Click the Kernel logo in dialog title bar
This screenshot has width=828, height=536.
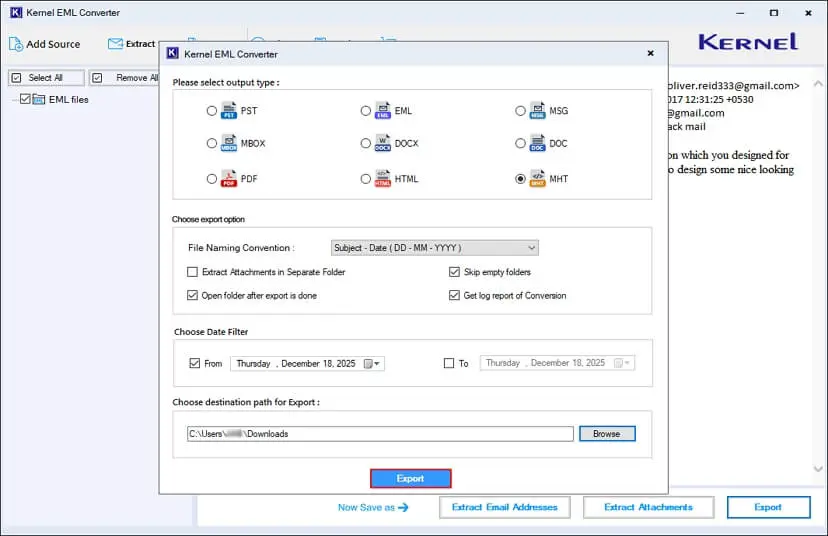(173, 53)
